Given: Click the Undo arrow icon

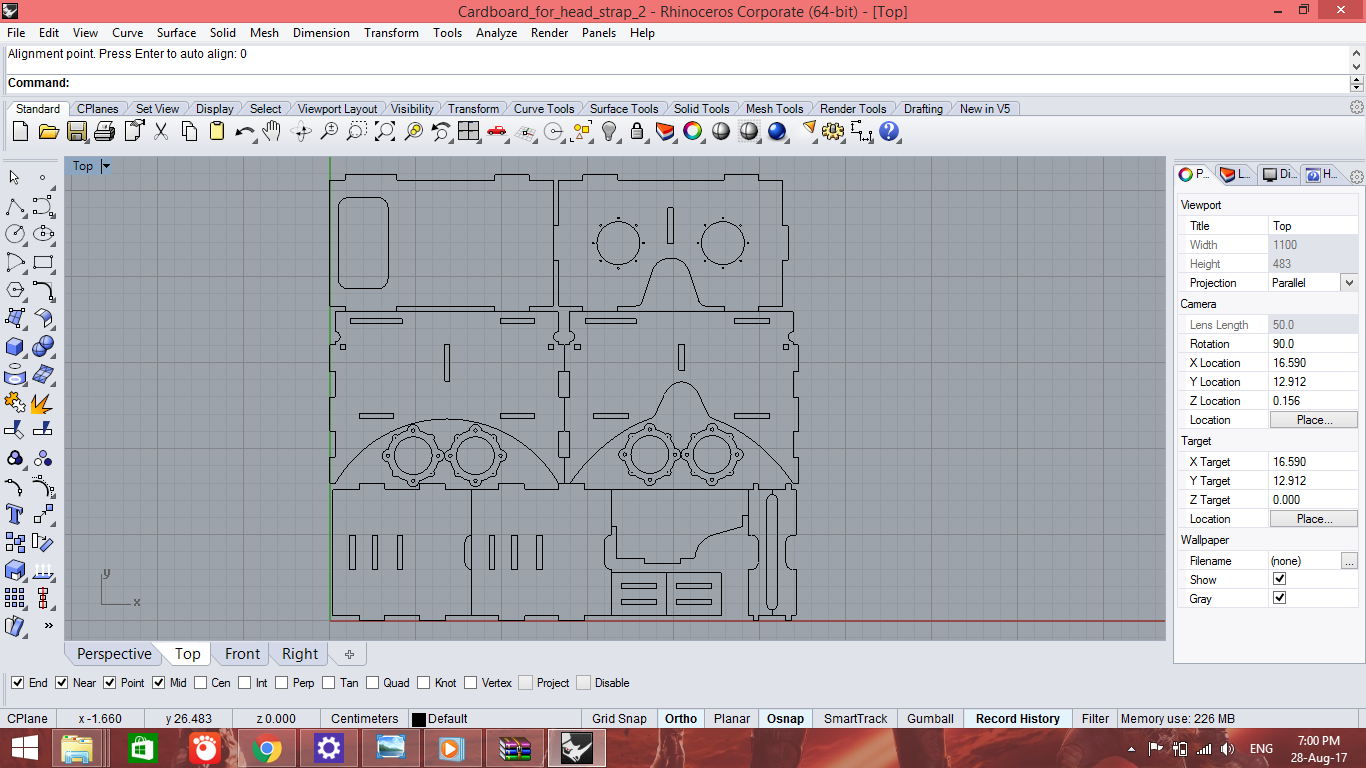Looking at the screenshot, I should click(x=245, y=131).
